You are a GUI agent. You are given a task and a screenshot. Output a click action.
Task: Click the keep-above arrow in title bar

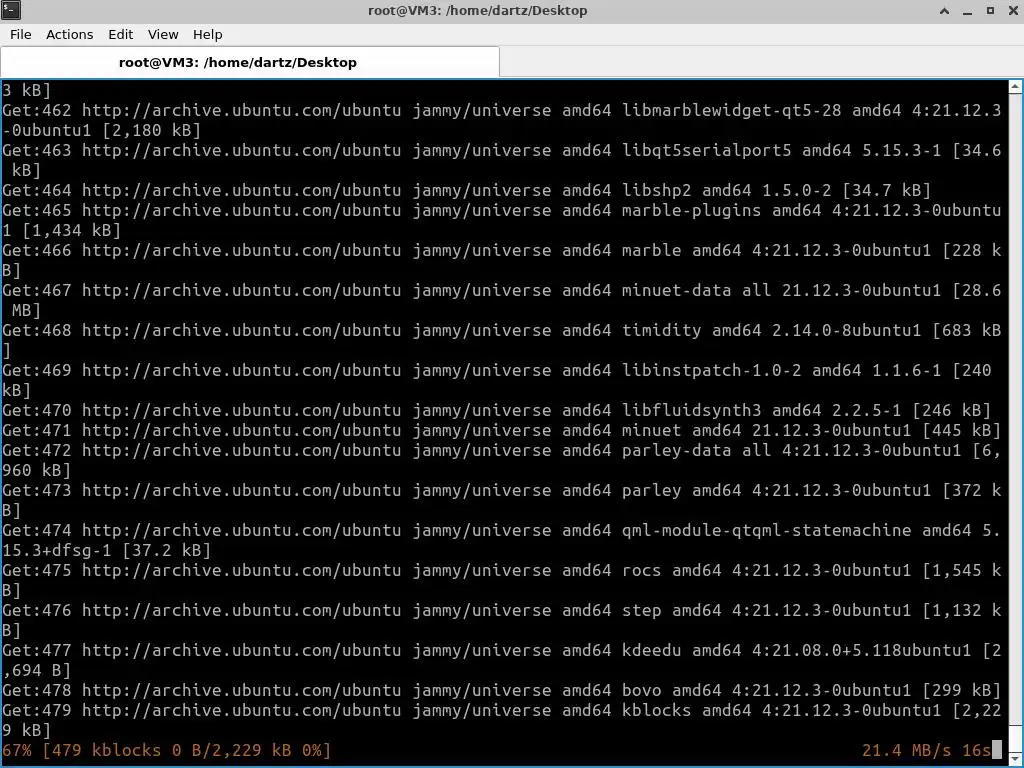pyautogui.click(x=944, y=10)
